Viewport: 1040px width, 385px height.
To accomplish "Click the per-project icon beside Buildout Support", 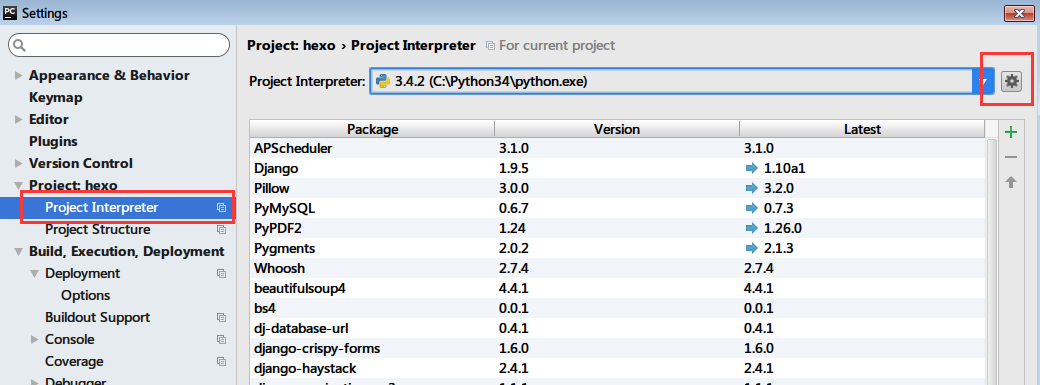I will click(x=222, y=318).
